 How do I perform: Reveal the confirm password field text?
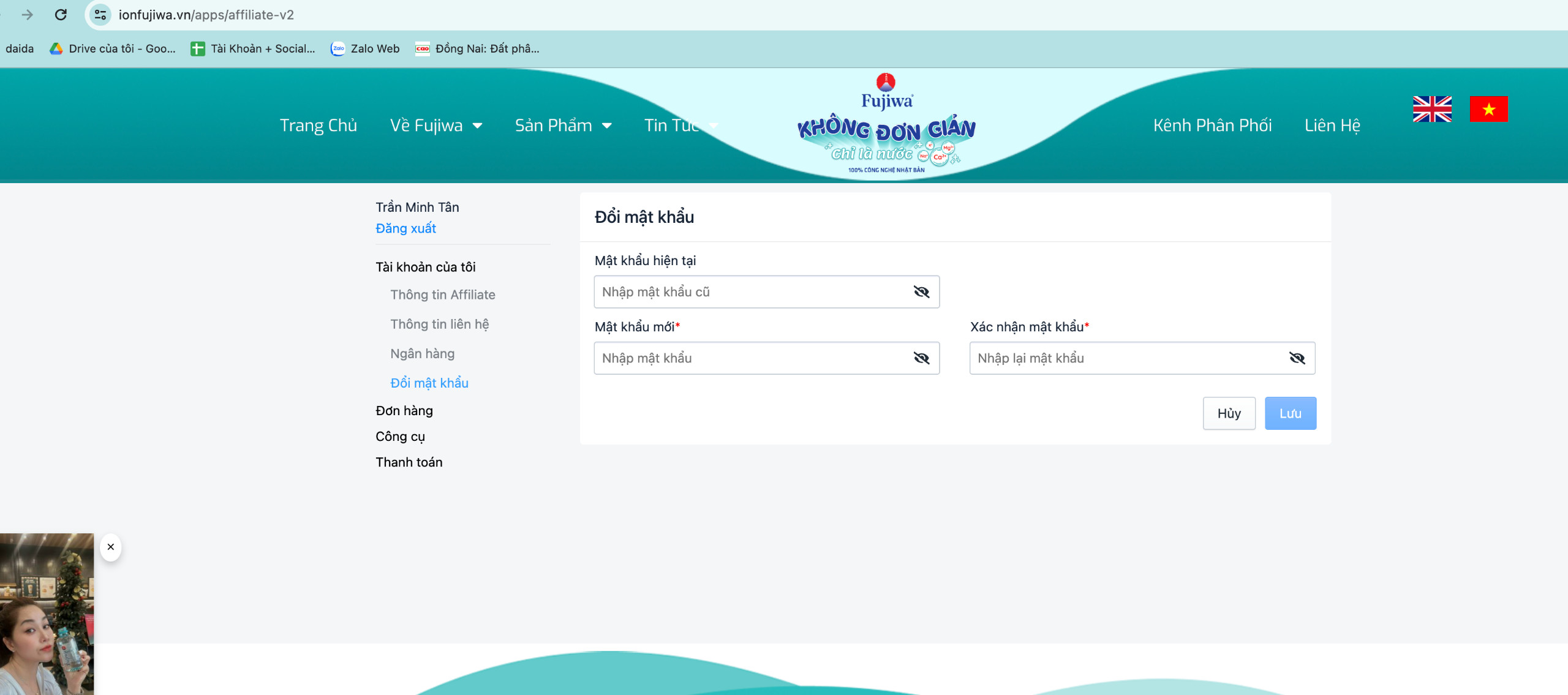coord(1297,358)
